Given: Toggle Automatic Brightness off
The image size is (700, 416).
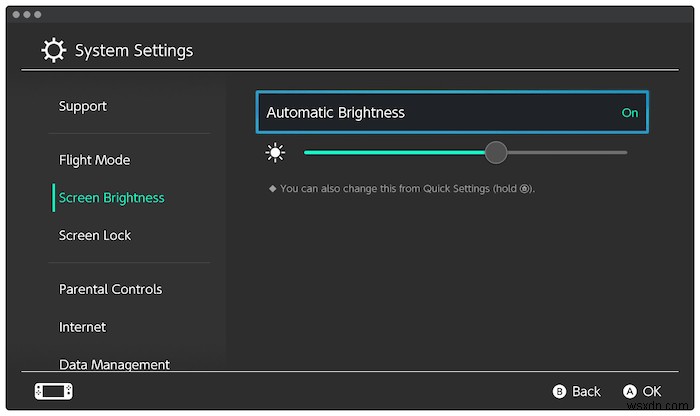Looking at the screenshot, I should click(452, 113).
